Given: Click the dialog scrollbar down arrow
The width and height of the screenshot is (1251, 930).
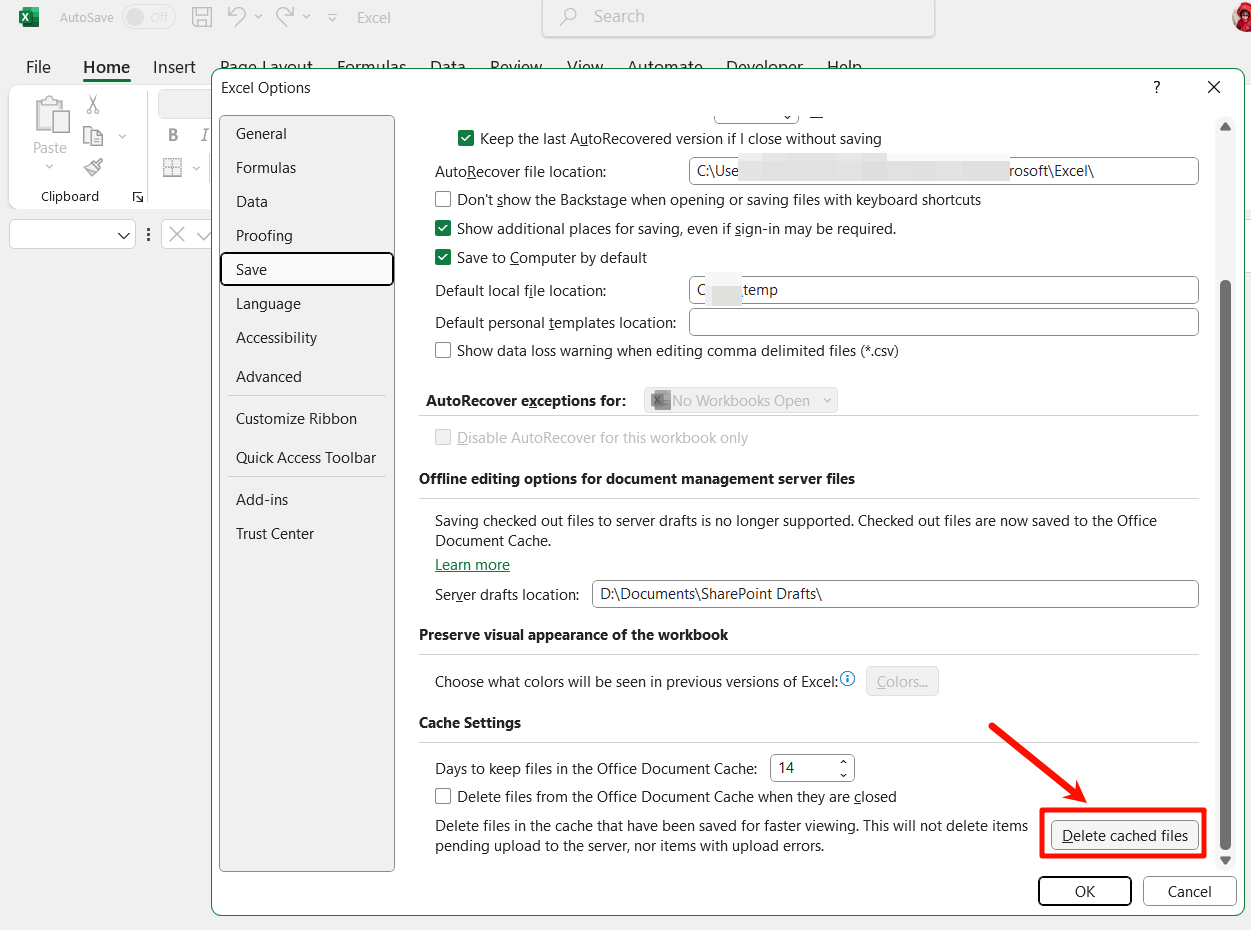Looking at the screenshot, I should (1225, 861).
